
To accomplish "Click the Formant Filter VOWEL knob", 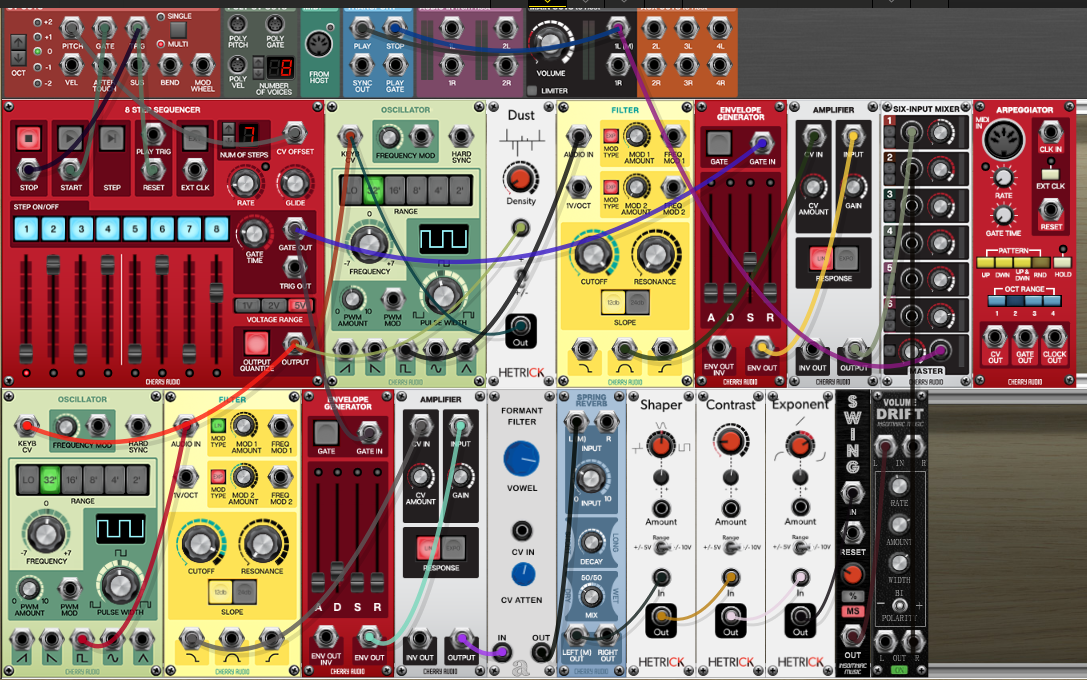I will (521, 460).
